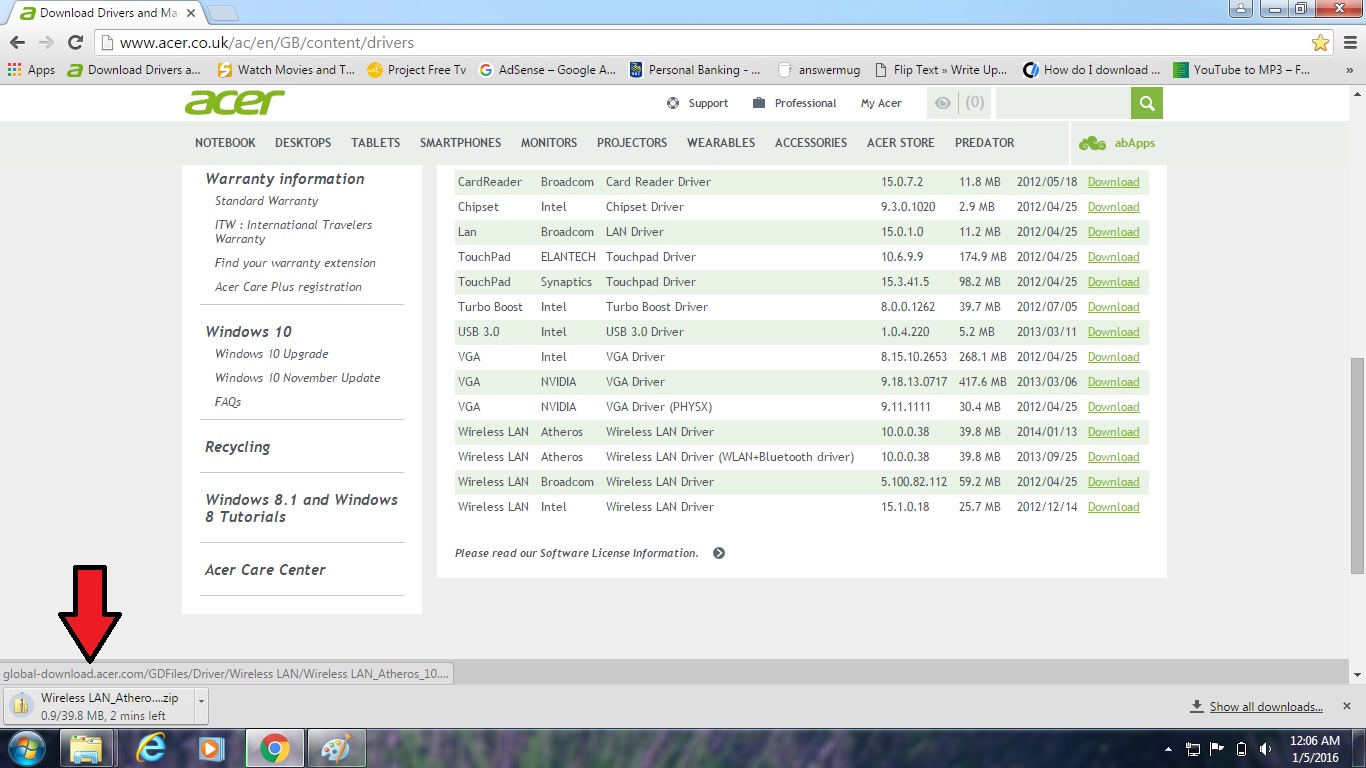Open the Windows 10 Upgrade sidebar link

(271, 354)
